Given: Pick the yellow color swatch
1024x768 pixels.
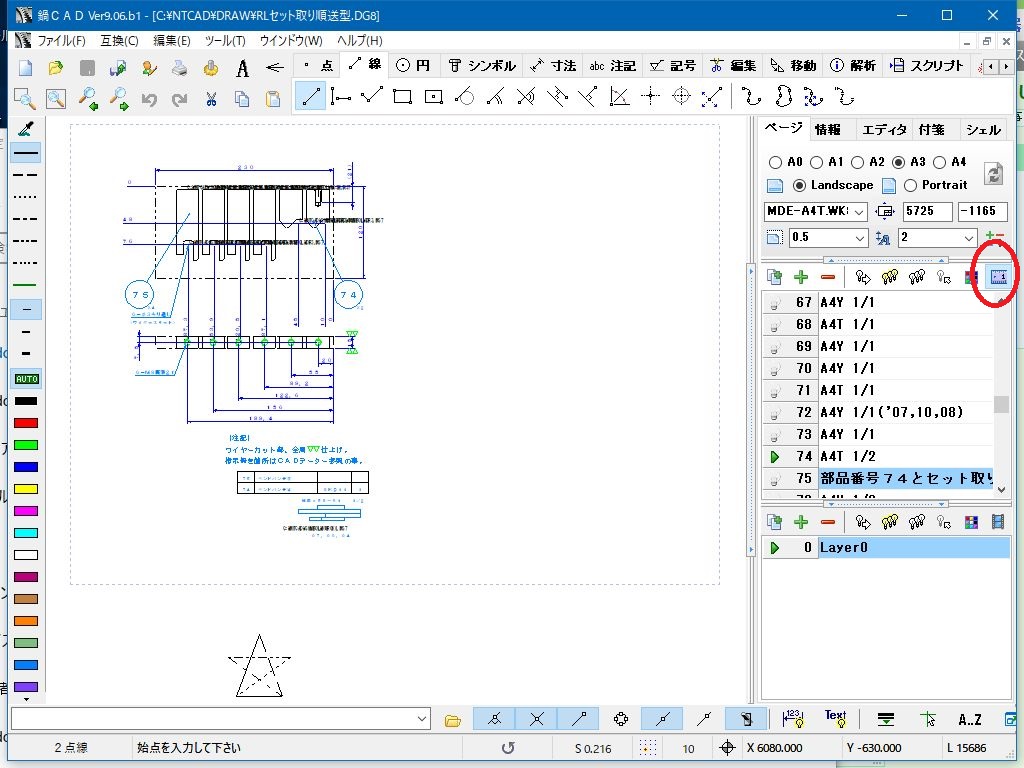Looking at the screenshot, I should point(26,489).
